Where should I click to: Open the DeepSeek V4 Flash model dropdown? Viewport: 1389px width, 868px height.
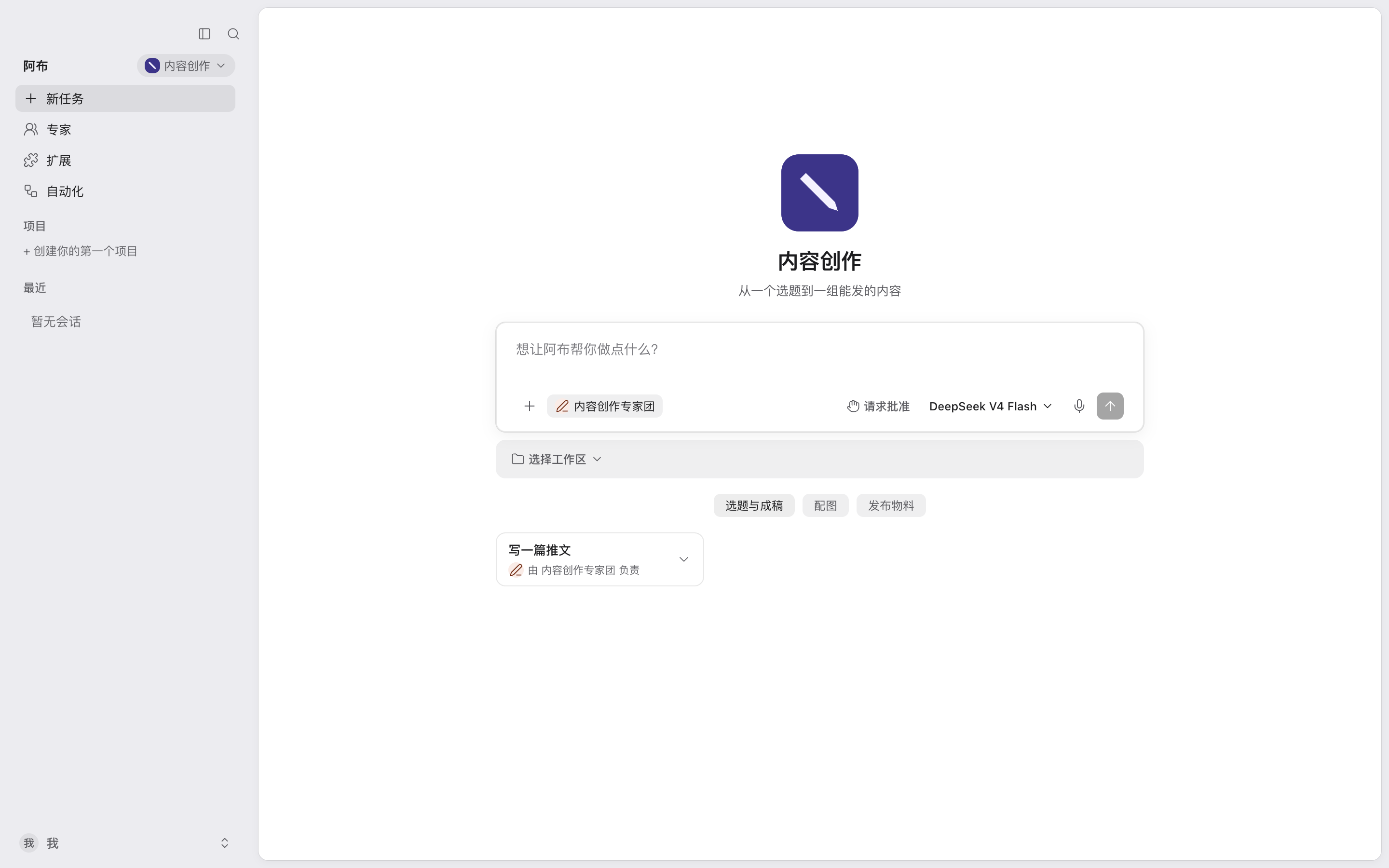(x=990, y=406)
